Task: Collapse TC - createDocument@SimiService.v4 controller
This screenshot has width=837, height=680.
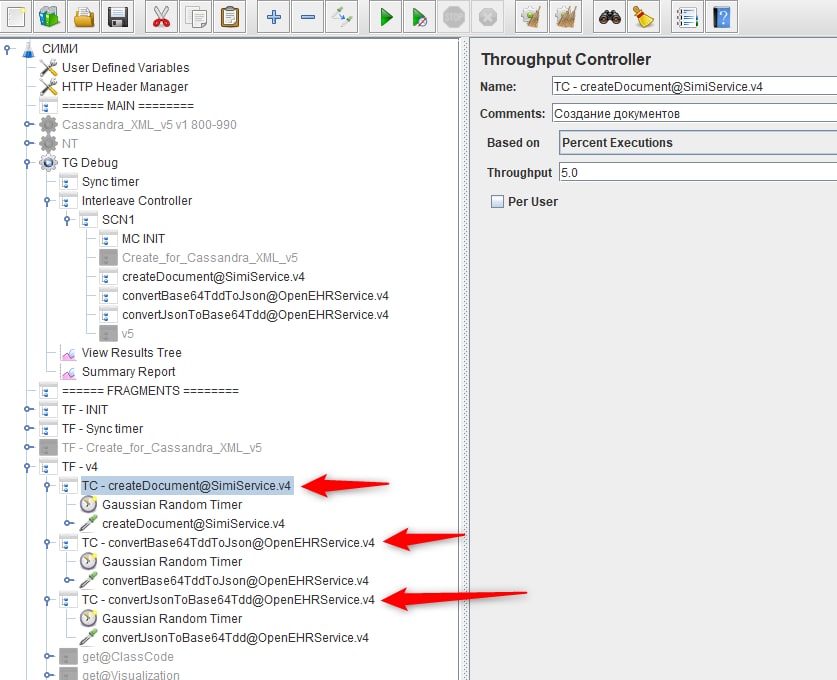Action: click(x=47, y=486)
